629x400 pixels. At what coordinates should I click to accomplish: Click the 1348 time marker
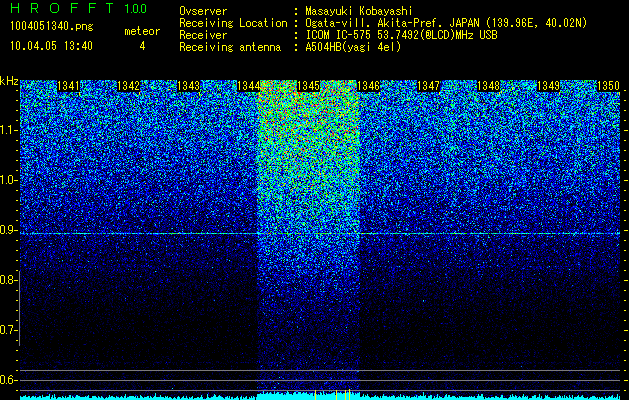tap(489, 86)
